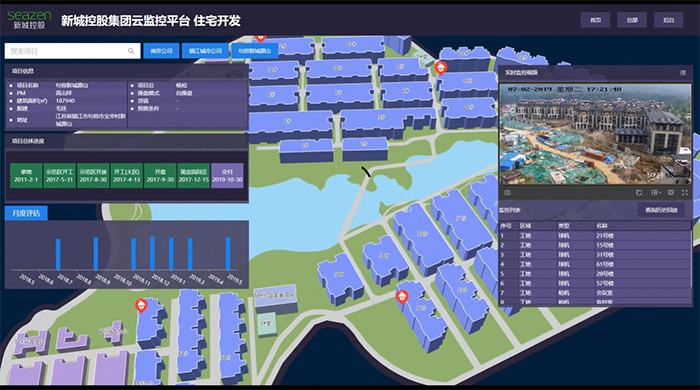Open the 首页 page
This screenshot has width=700, height=390.
[596, 20]
